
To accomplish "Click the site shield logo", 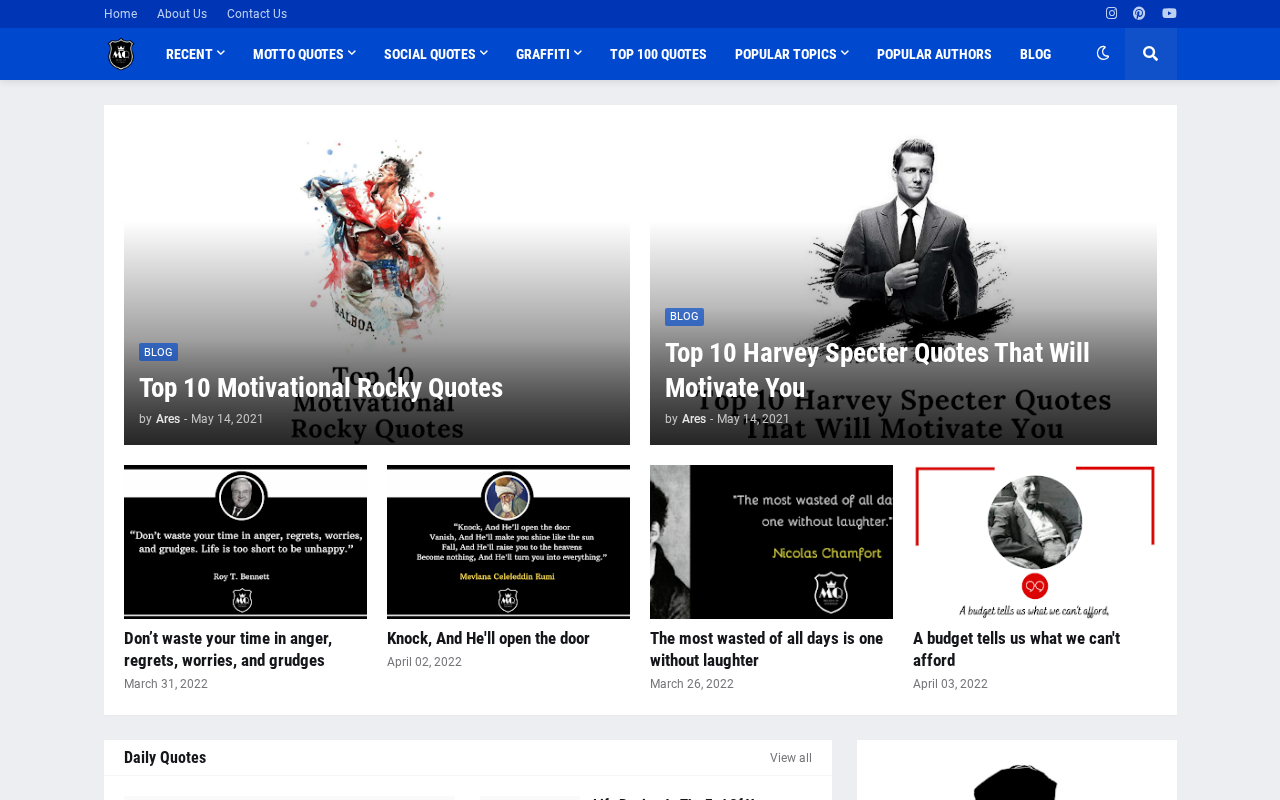I will click(121, 54).
